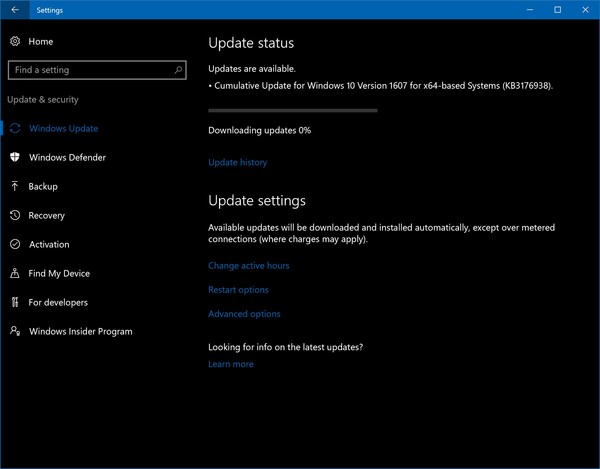Open the Backup settings page
This screenshot has width=600, height=469.
[x=43, y=187]
